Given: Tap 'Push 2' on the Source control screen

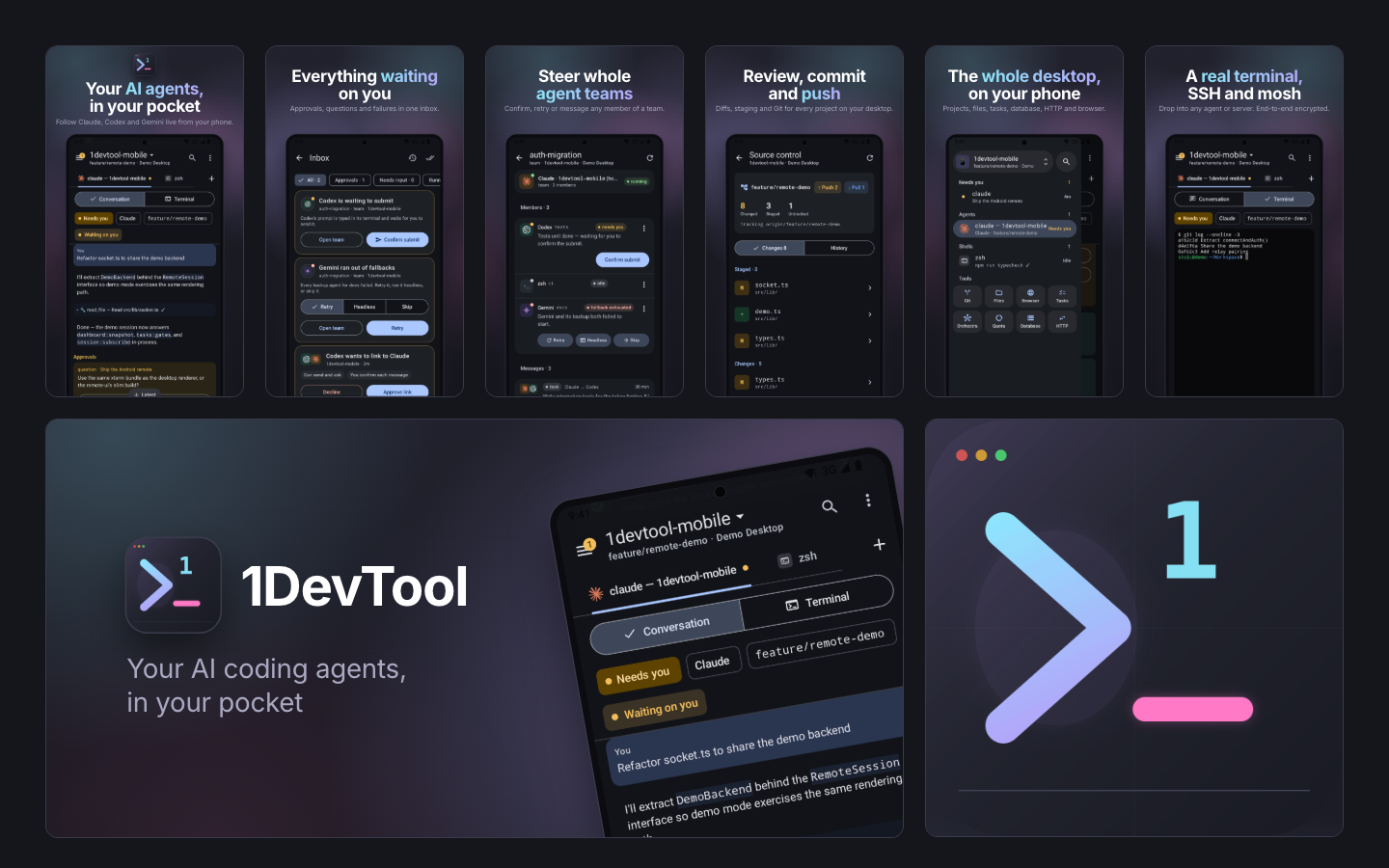Looking at the screenshot, I should [x=829, y=187].
